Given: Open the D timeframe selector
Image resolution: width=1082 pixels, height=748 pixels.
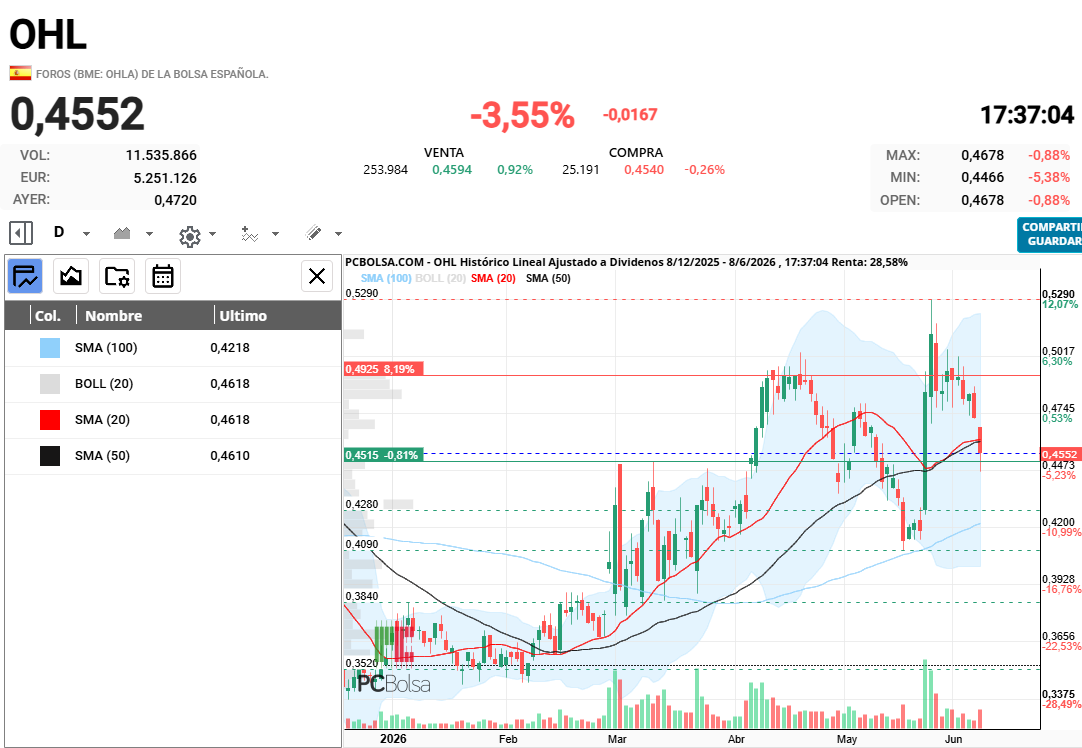Looking at the screenshot, I should (x=59, y=233).
